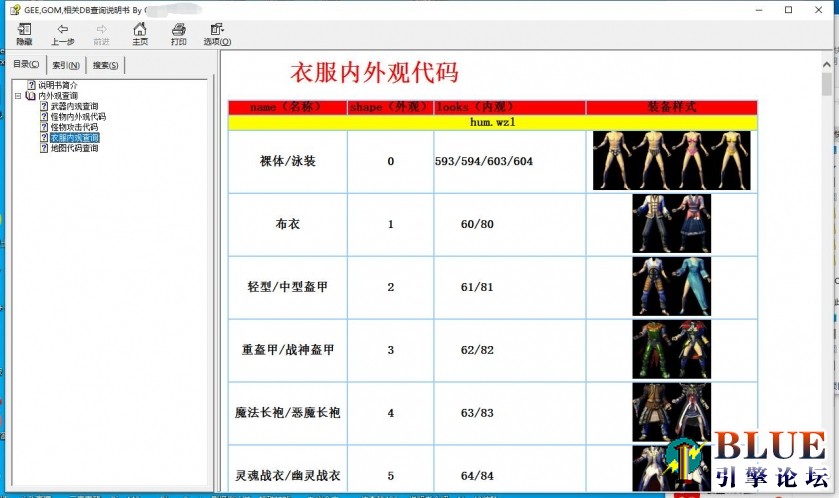The image size is (839, 498).
Task: Open the 选项 (Options) toolbar menu
Action: click(217, 30)
